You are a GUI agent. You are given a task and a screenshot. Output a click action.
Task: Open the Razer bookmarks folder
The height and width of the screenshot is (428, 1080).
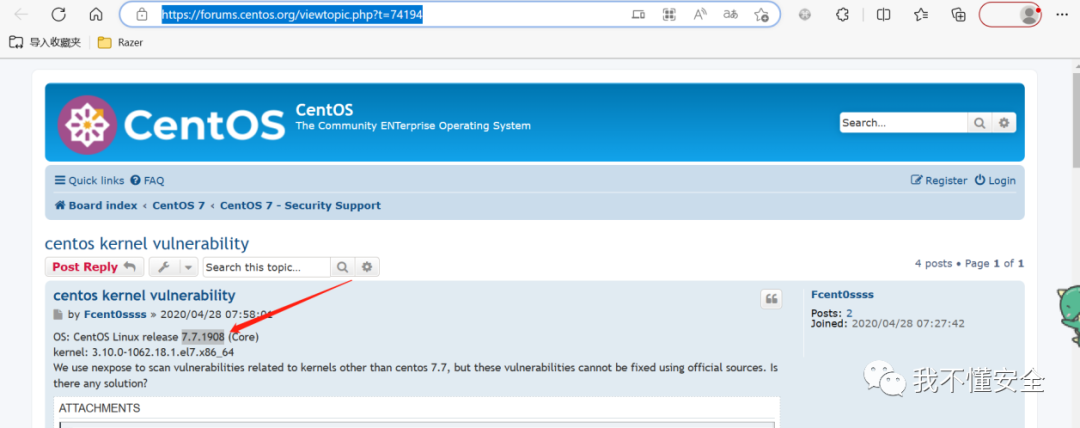[121, 43]
